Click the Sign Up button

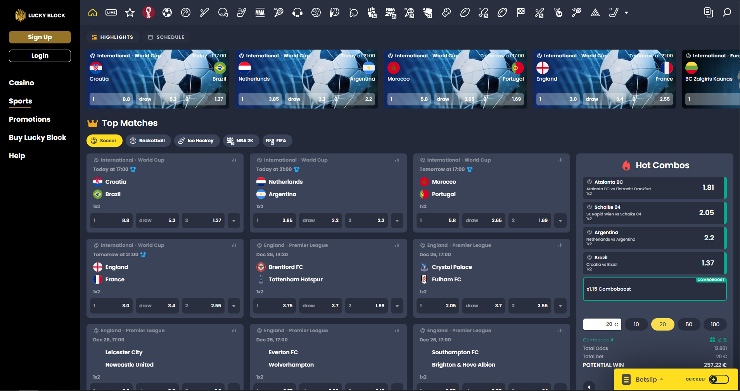click(x=40, y=37)
